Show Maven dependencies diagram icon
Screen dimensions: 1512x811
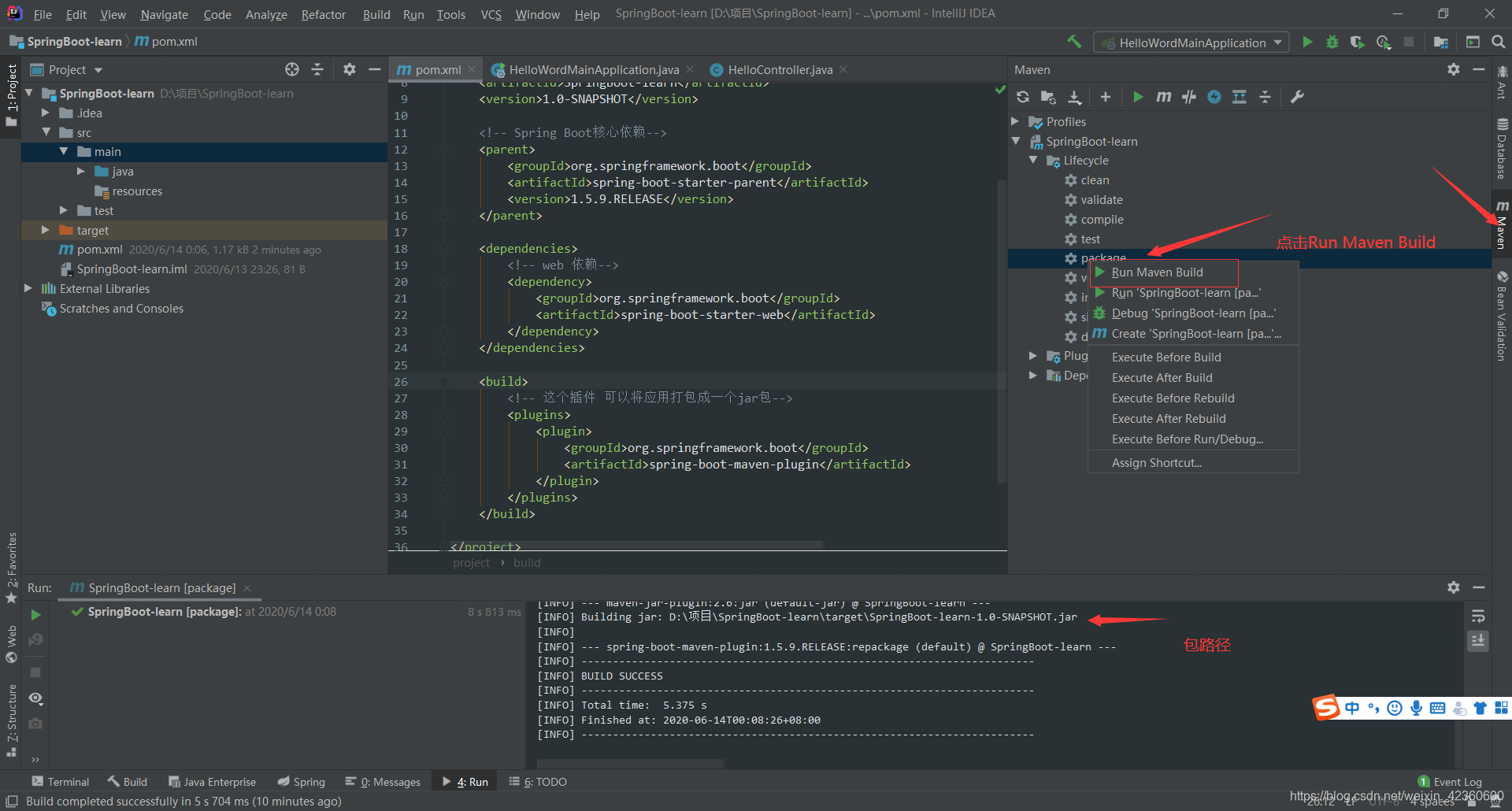(x=1240, y=97)
